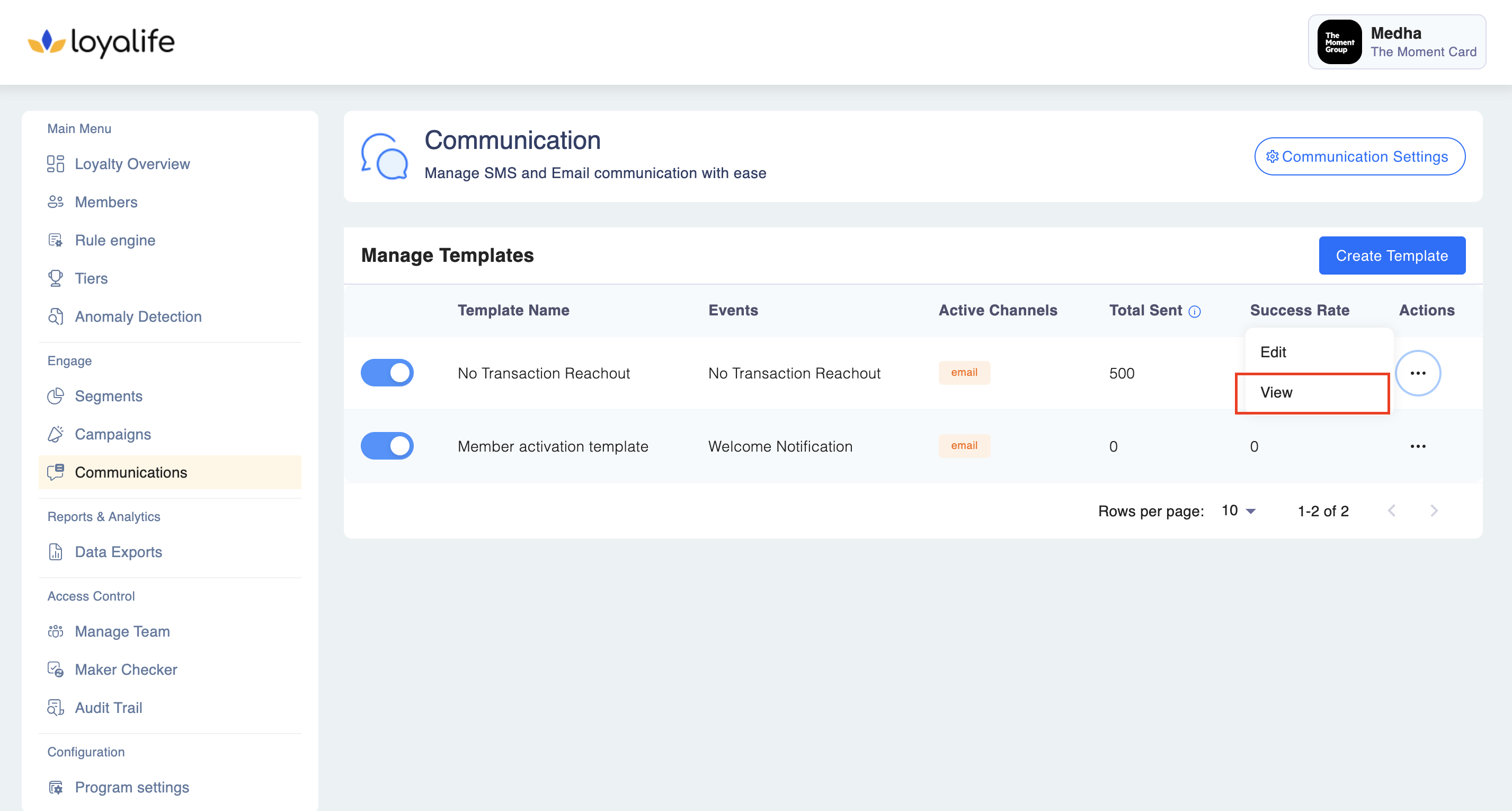1512x811 pixels.
Task: Click the Segments pie chart icon
Action: click(55, 396)
